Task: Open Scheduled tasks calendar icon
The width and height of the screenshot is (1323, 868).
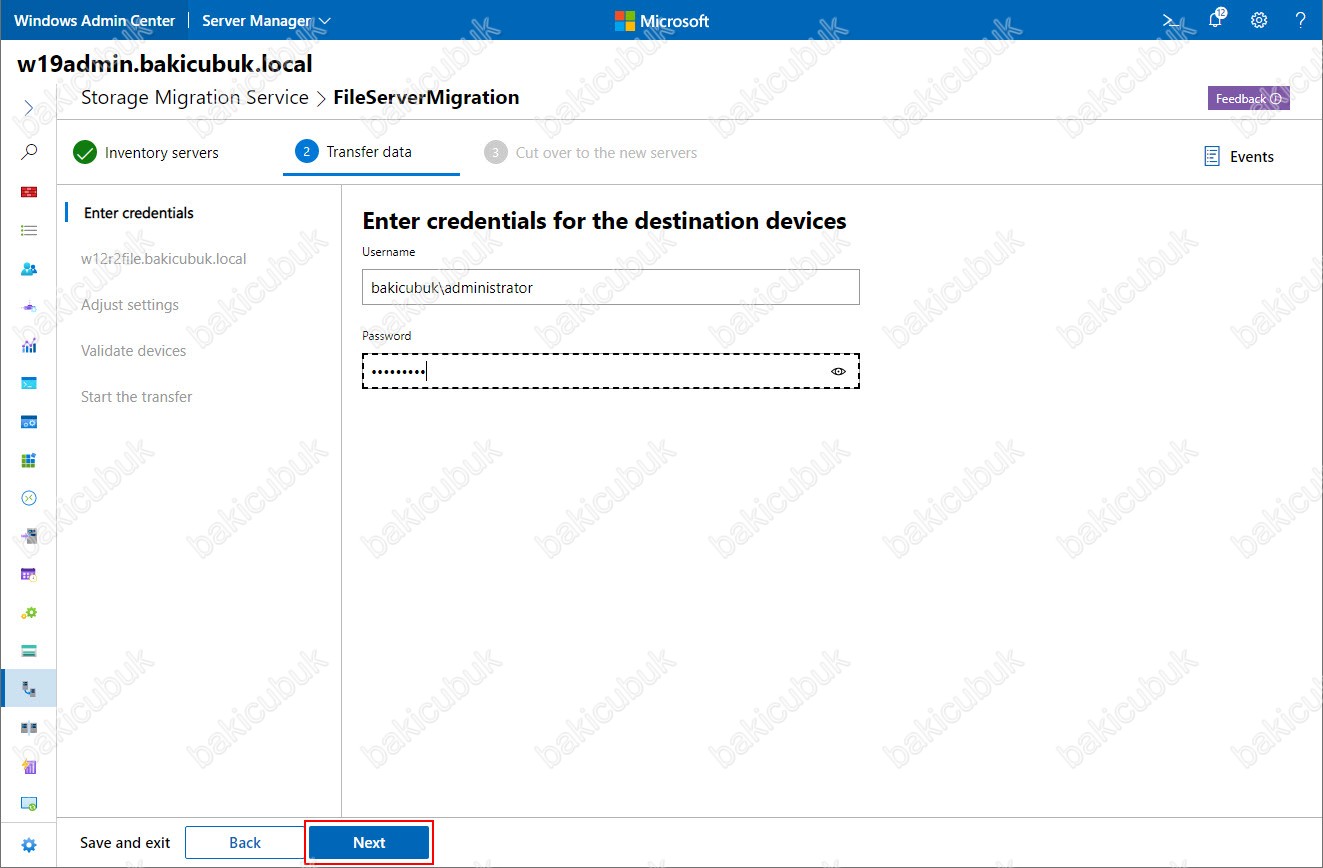Action: [x=29, y=574]
